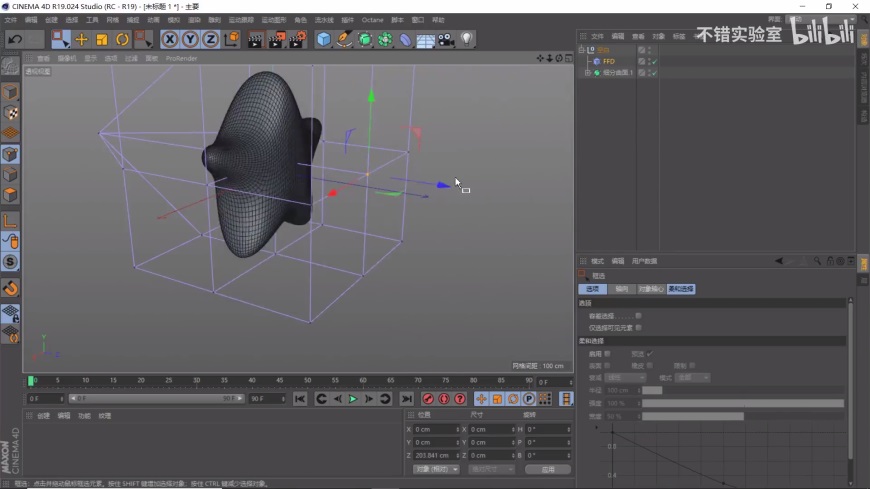Open the Deformer objects icon

(x=406, y=39)
